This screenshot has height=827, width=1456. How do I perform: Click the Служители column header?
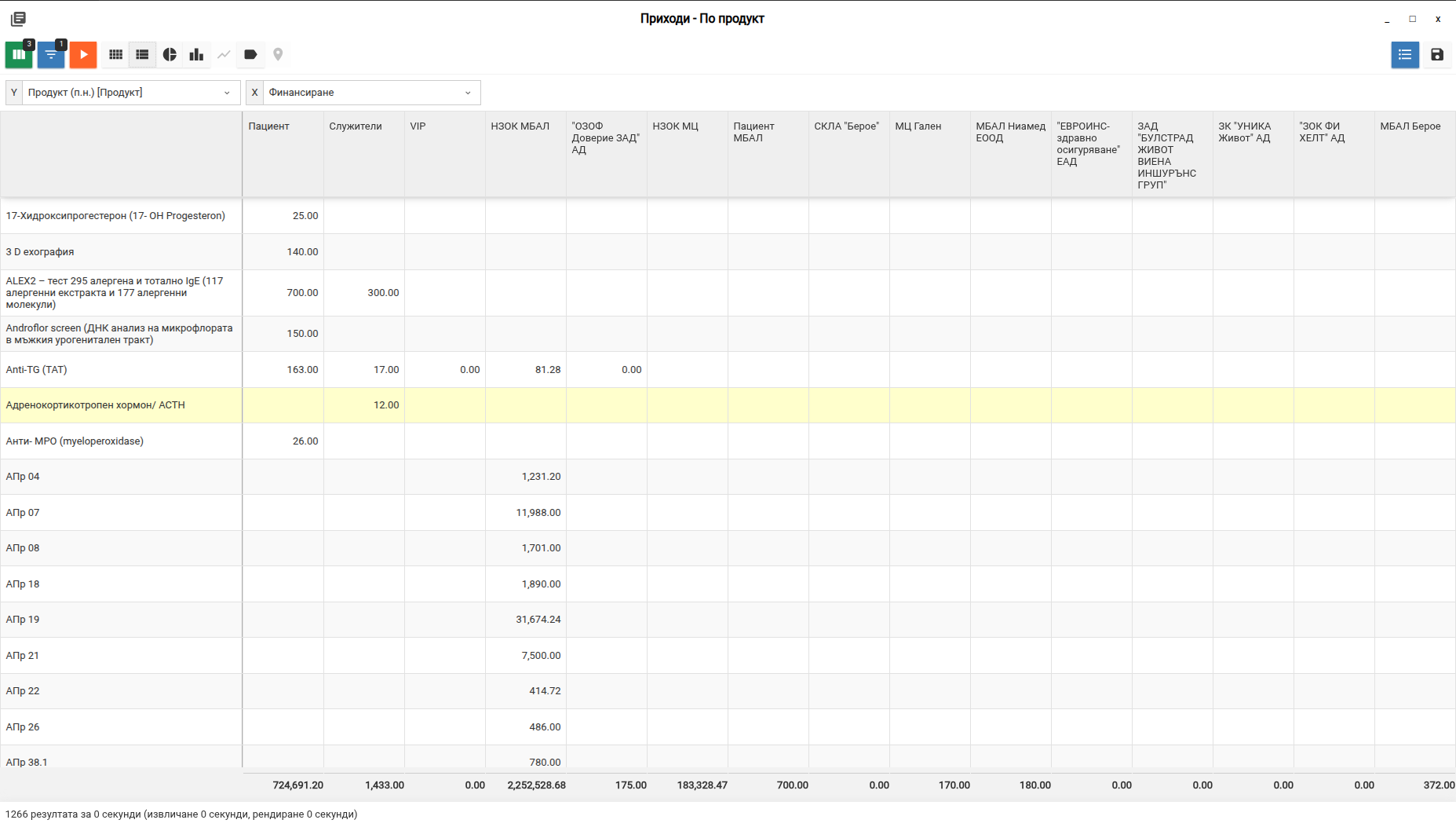(x=356, y=126)
